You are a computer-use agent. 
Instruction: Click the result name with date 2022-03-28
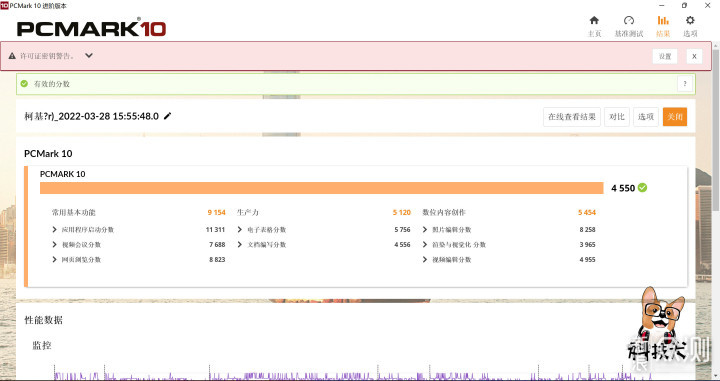pyautogui.click(x=91, y=116)
